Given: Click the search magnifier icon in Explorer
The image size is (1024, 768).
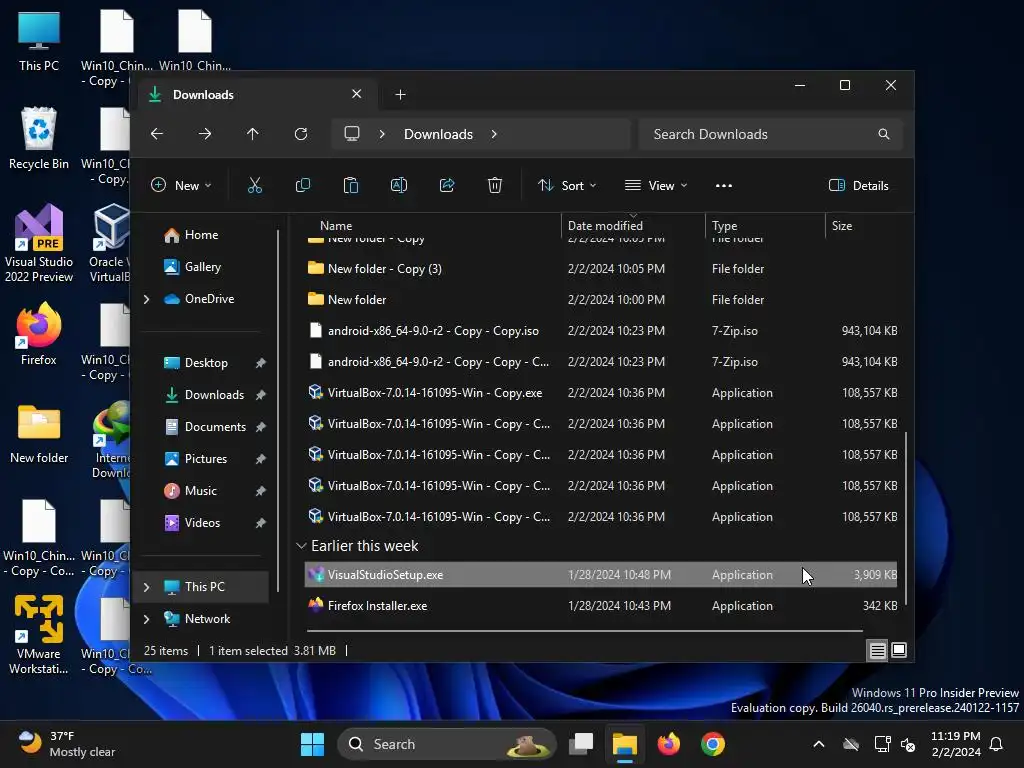Looking at the screenshot, I should click(x=884, y=134).
